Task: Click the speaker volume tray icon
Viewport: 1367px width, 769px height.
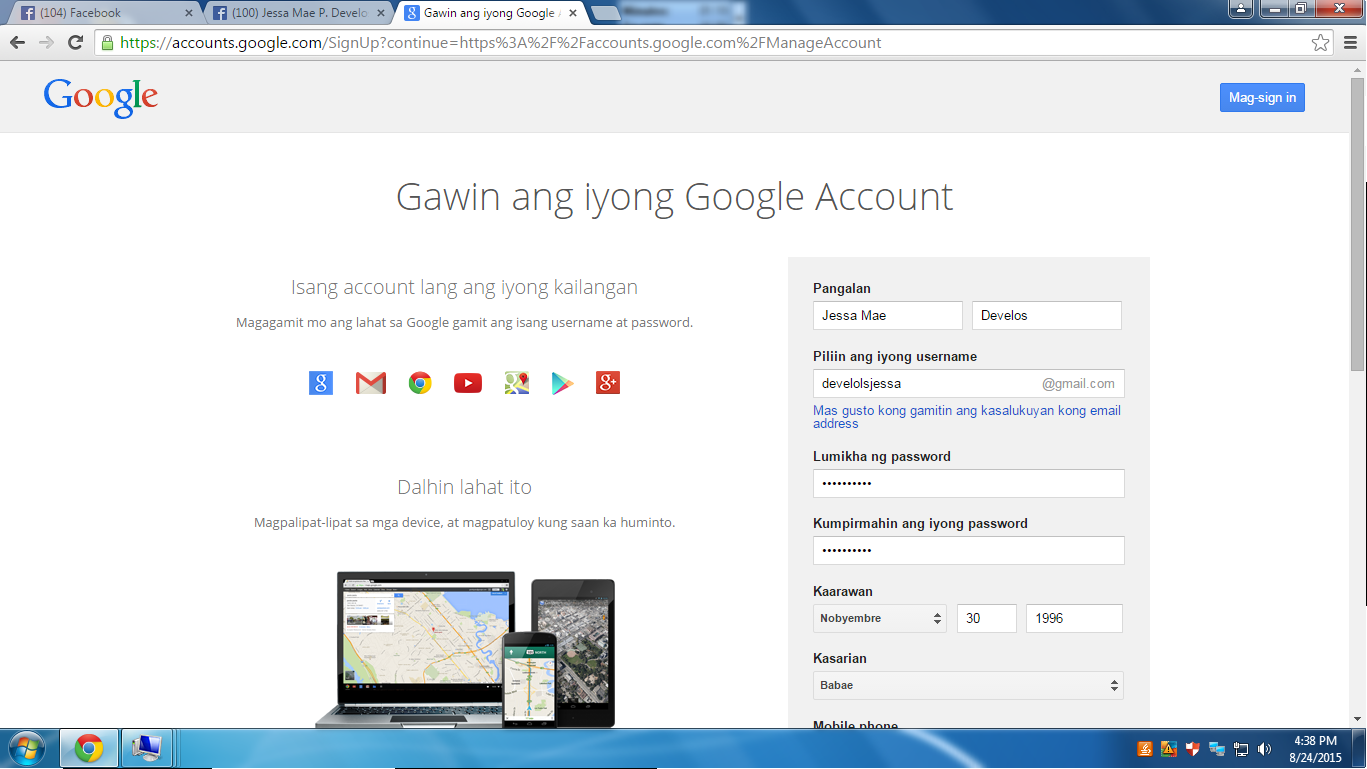Action: [1265, 749]
